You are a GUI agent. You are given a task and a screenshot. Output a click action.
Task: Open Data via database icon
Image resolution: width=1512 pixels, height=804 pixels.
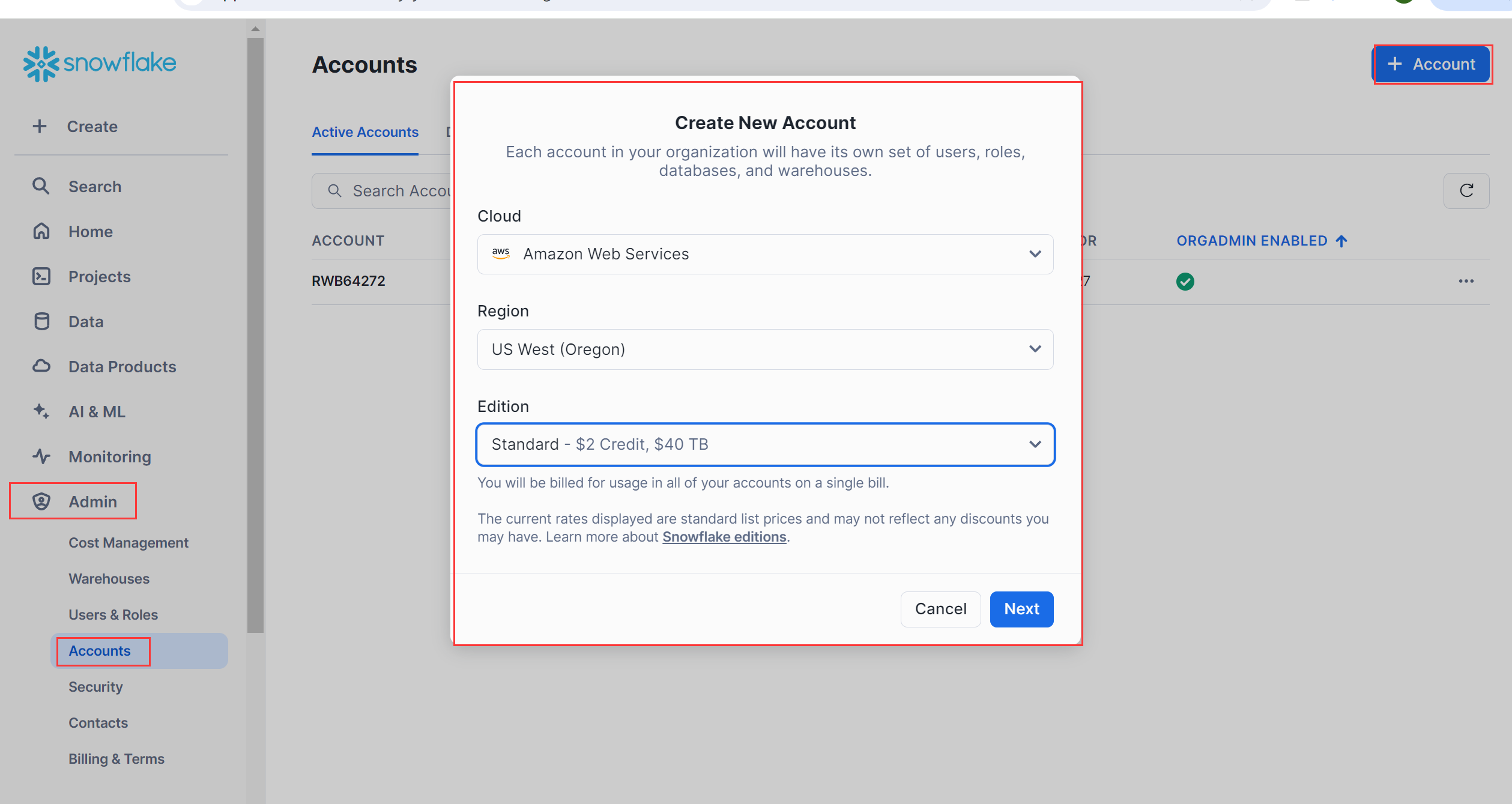coord(41,321)
